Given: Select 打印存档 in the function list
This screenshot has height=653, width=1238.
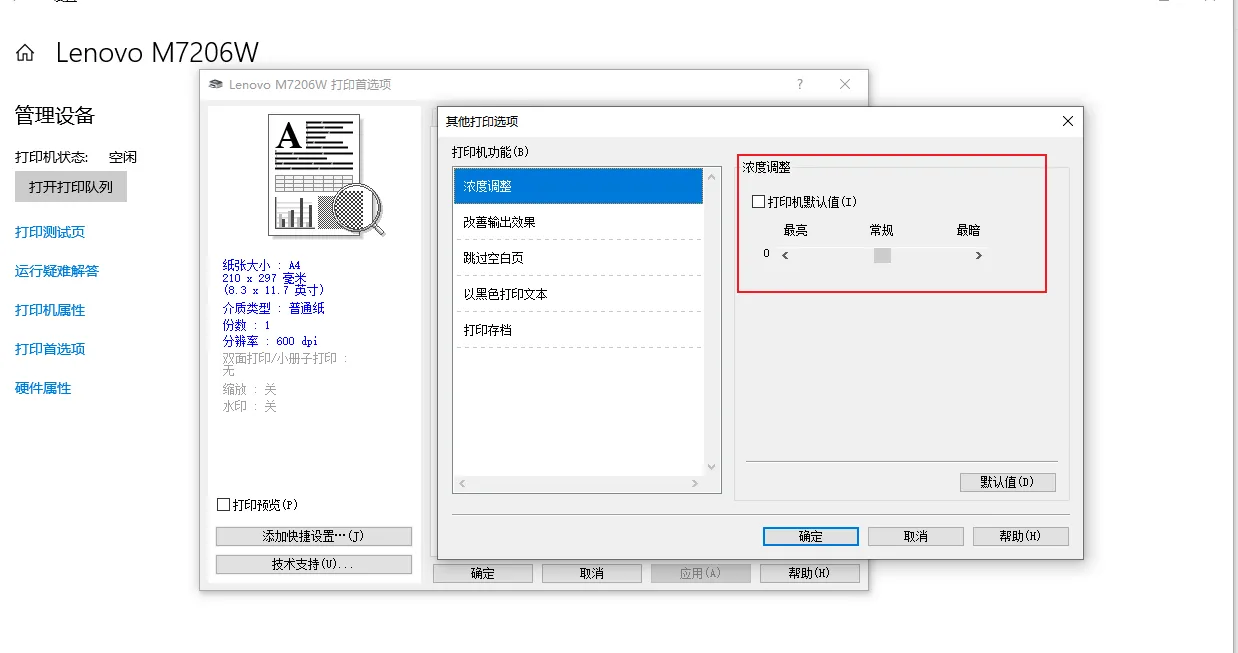Looking at the screenshot, I should (x=579, y=330).
